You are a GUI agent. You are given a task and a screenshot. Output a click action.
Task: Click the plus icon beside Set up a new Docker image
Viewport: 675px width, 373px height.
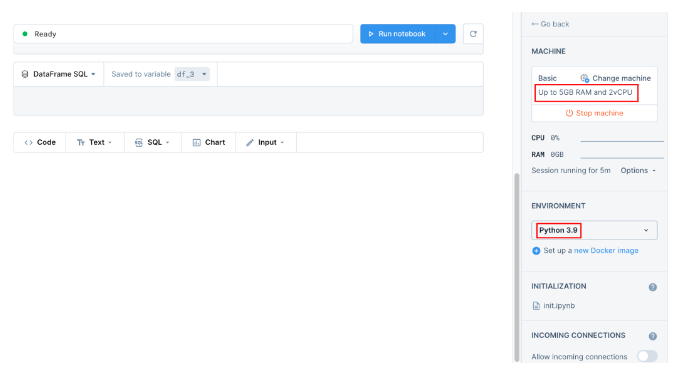(536, 251)
